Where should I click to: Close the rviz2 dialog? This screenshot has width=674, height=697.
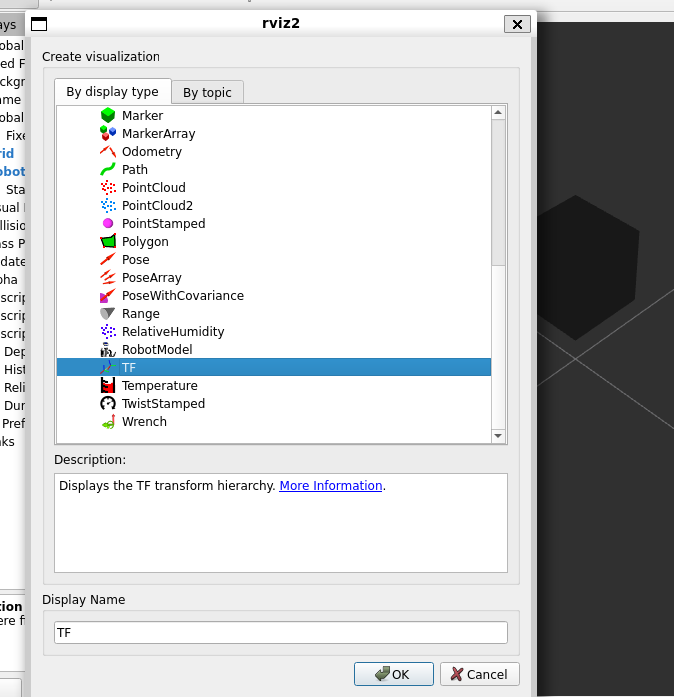click(x=517, y=24)
